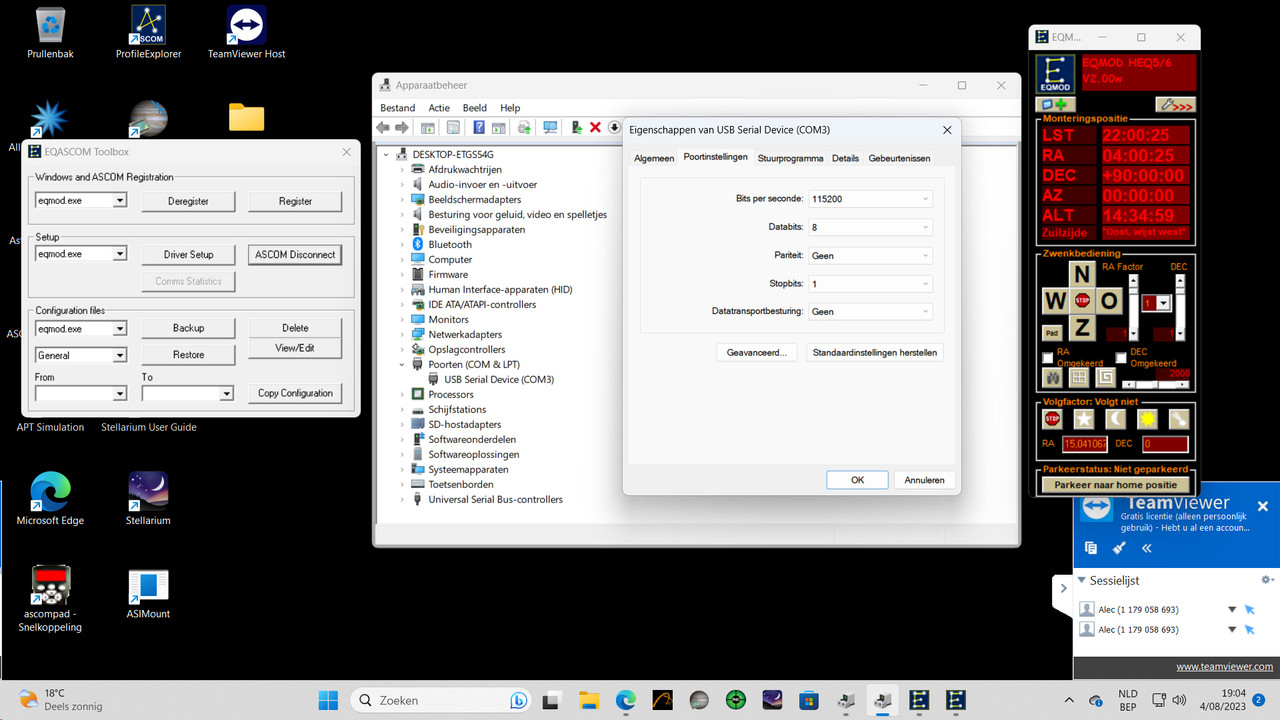Image resolution: width=1280 pixels, height=720 pixels.
Task: Expand the Bluetooth tree node
Action: point(403,244)
